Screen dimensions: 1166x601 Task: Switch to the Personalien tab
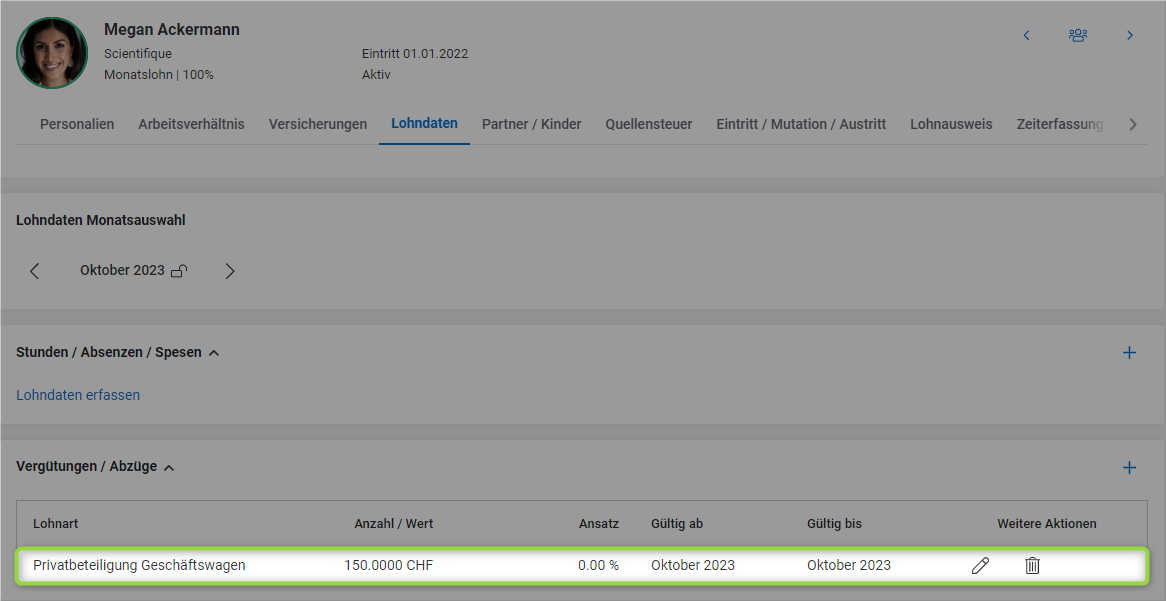(x=77, y=124)
